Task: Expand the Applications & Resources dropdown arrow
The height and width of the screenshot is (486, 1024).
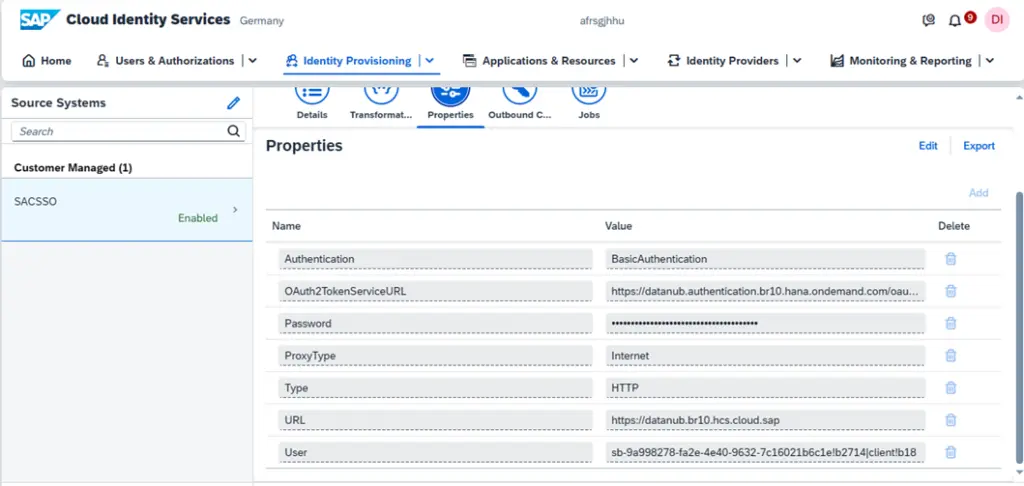Action: click(x=634, y=61)
